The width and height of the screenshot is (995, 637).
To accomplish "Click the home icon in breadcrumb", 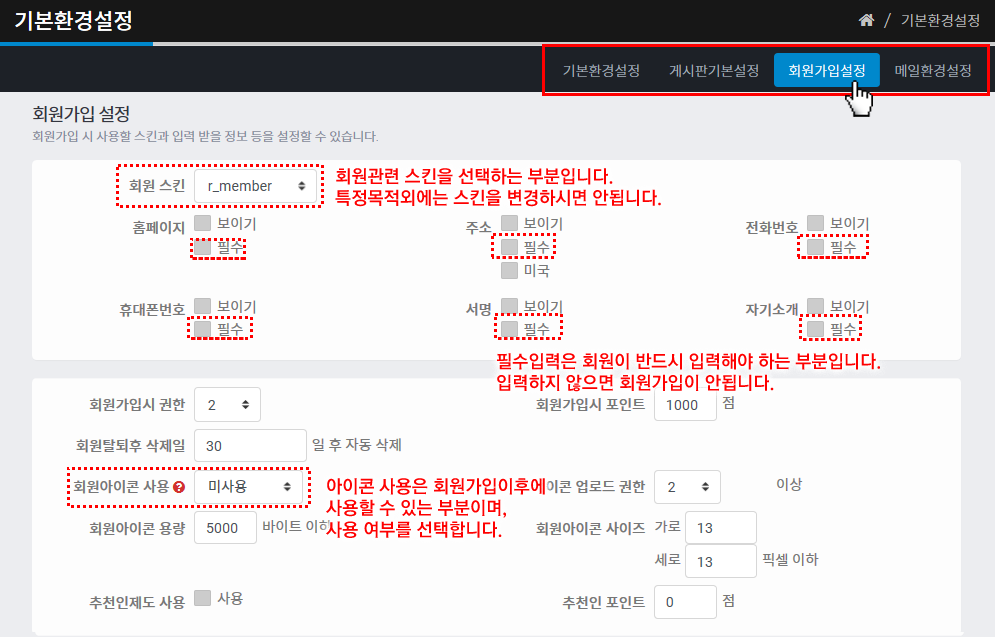I will click(867, 20).
